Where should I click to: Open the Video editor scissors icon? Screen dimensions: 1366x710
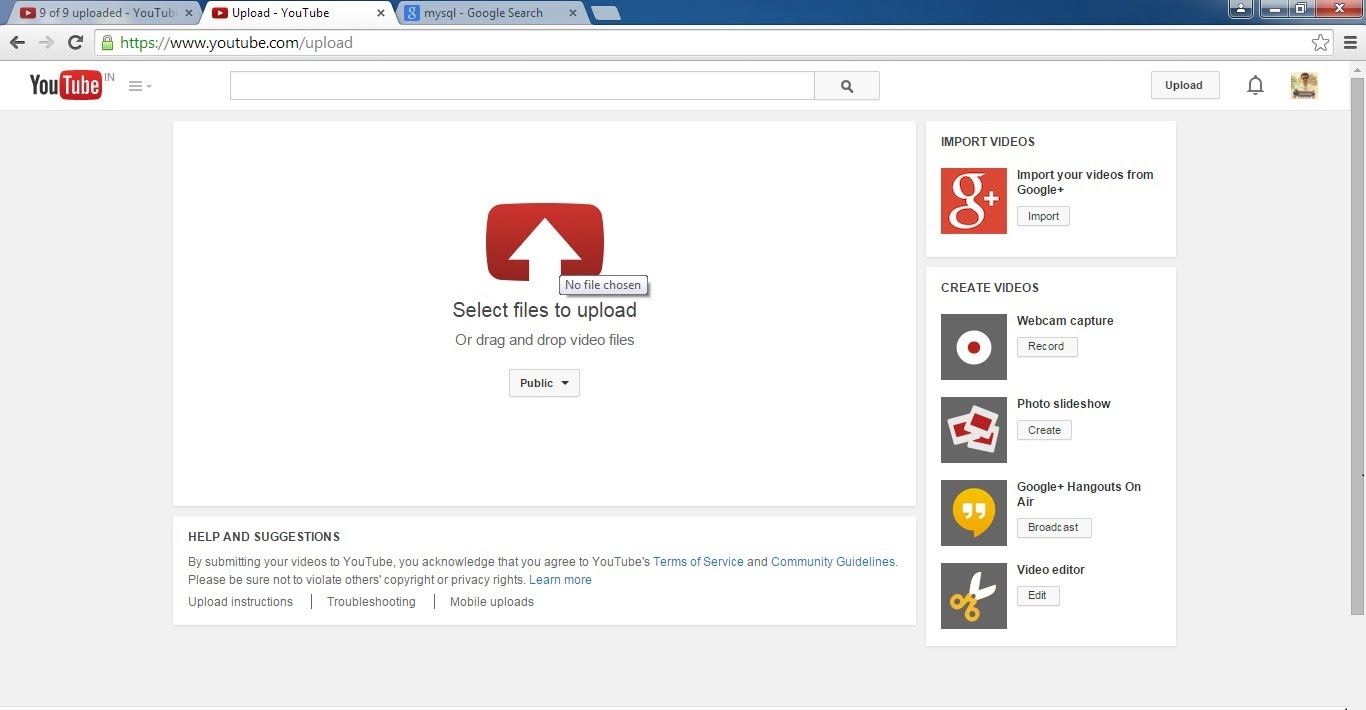pyautogui.click(x=973, y=596)
